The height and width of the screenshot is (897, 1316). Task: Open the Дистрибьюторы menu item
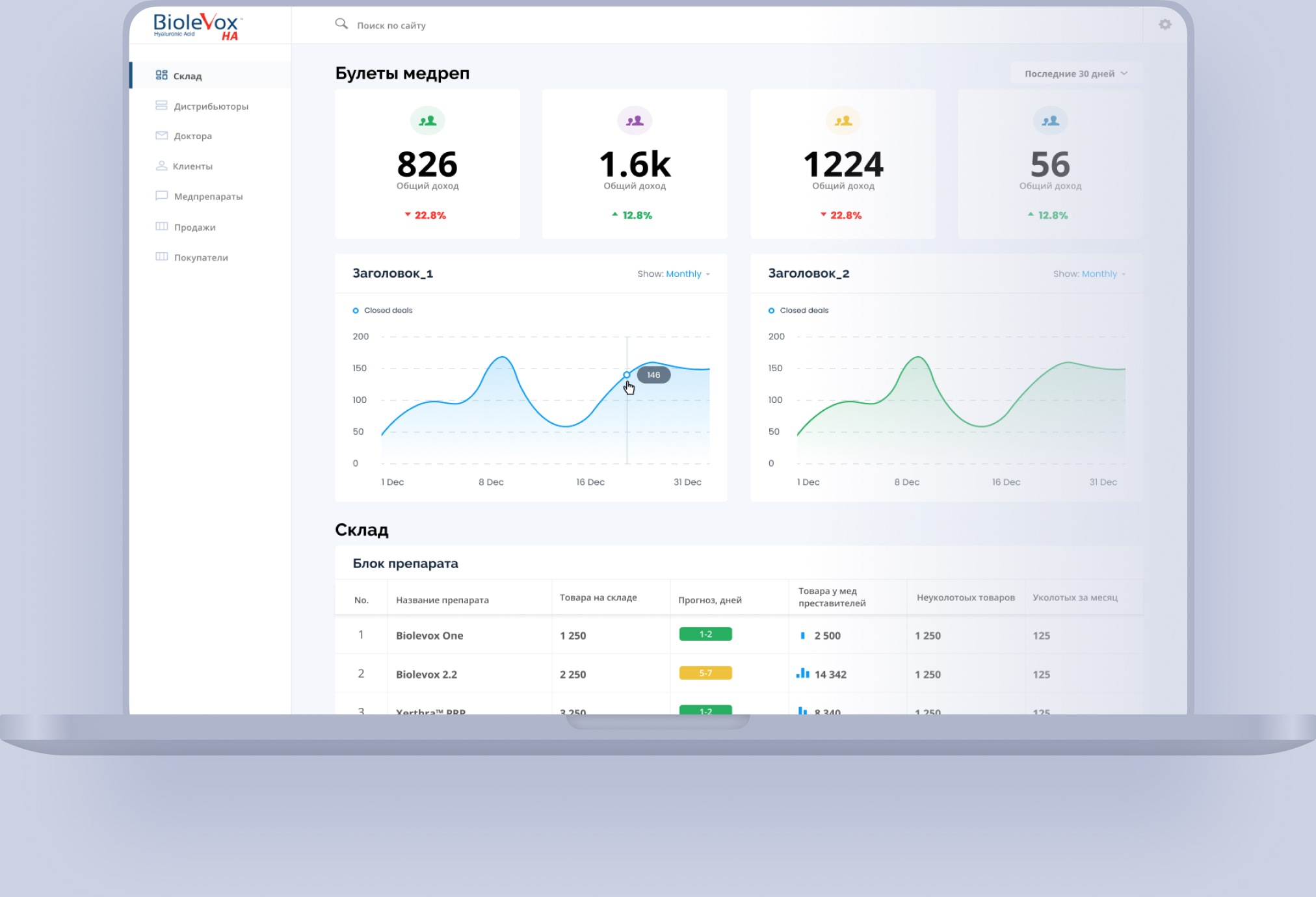pos(211,106)
